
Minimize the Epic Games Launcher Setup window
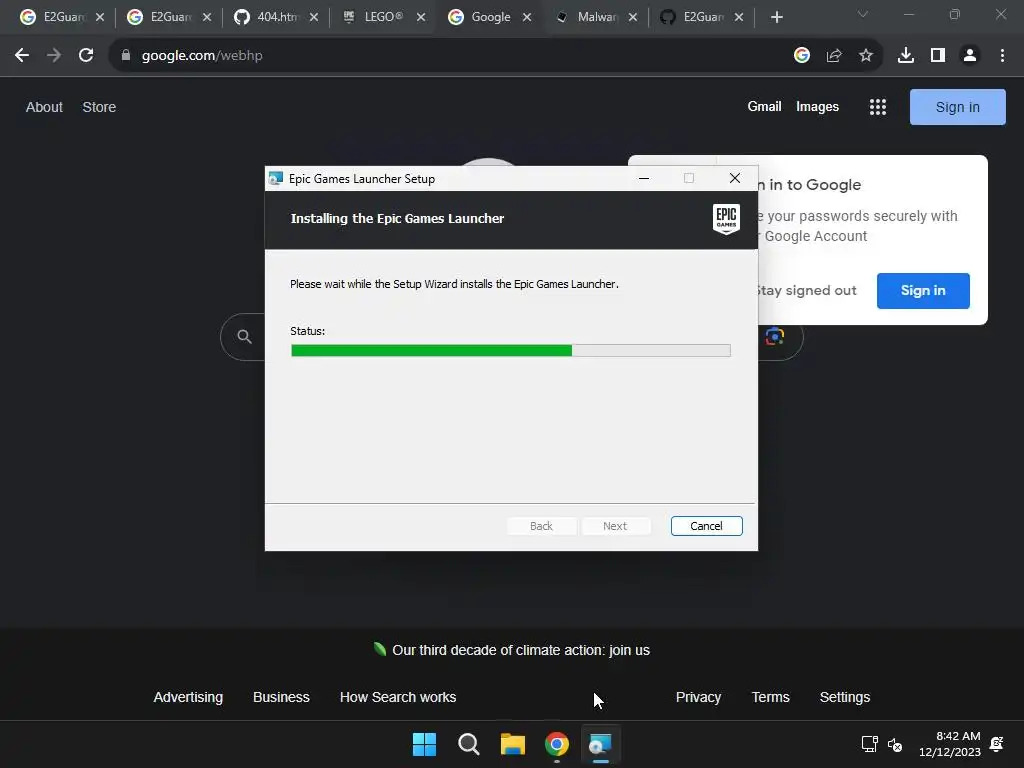click(643, 178)
